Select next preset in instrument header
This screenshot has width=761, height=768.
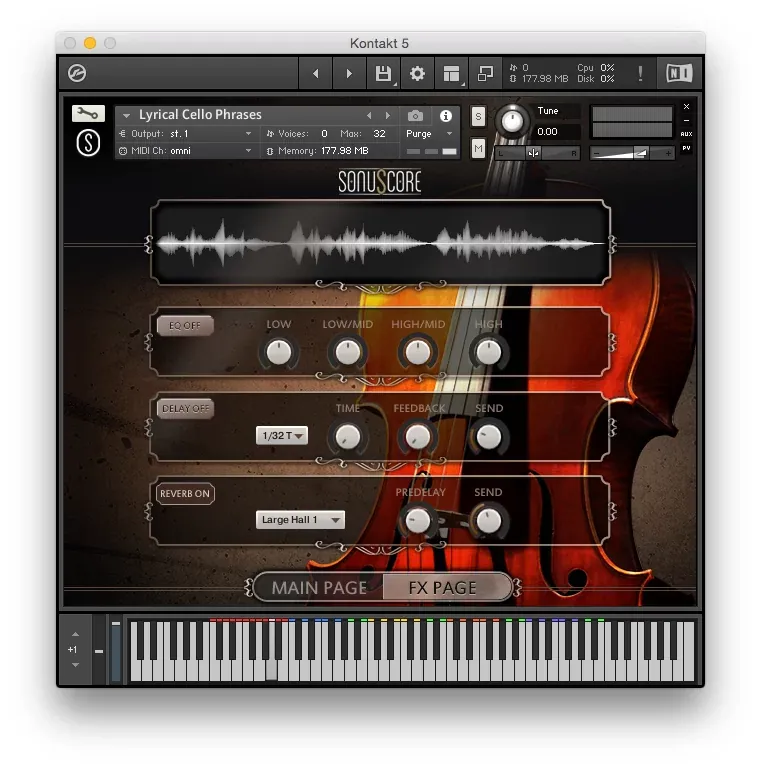click(x=388, y=116)
